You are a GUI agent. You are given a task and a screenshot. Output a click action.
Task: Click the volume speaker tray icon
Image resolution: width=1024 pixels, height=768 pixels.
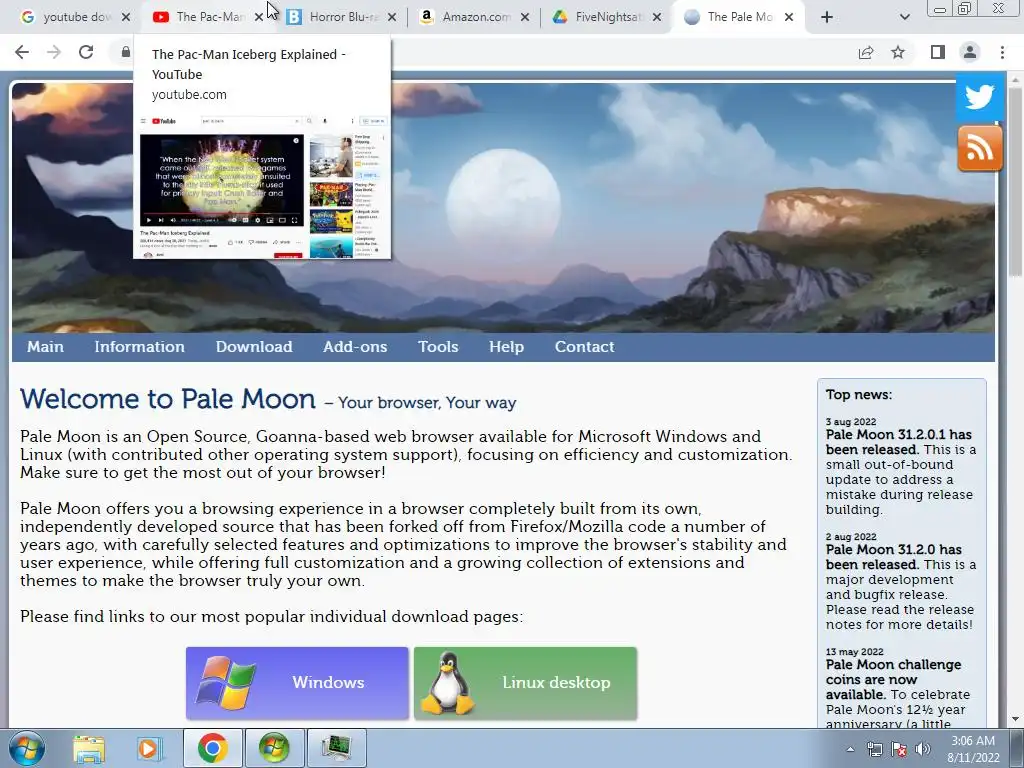[922, 749]
